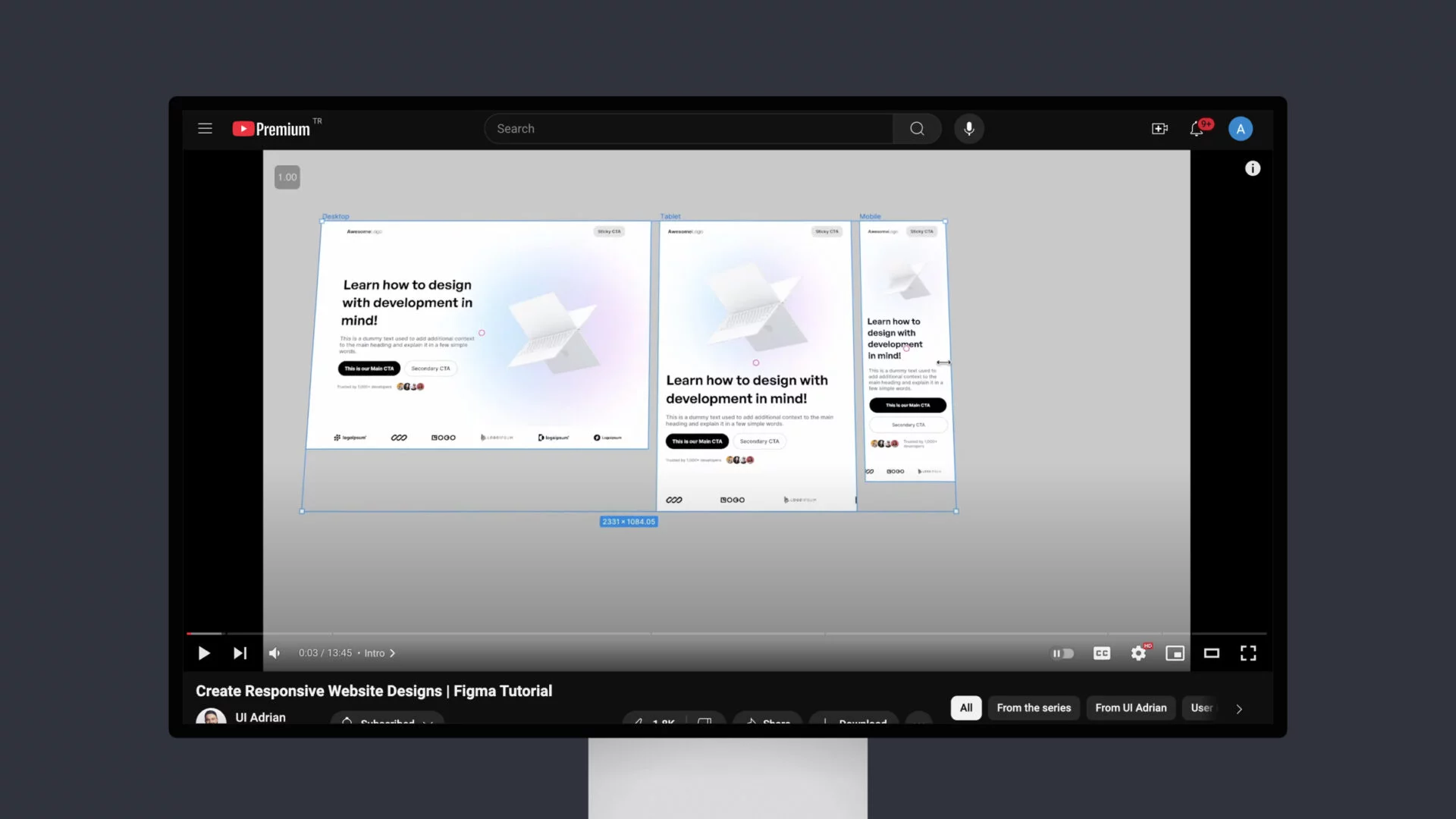Select the 'All' filter tab
Screen dimensions: 1456x819
coord(965,708)
